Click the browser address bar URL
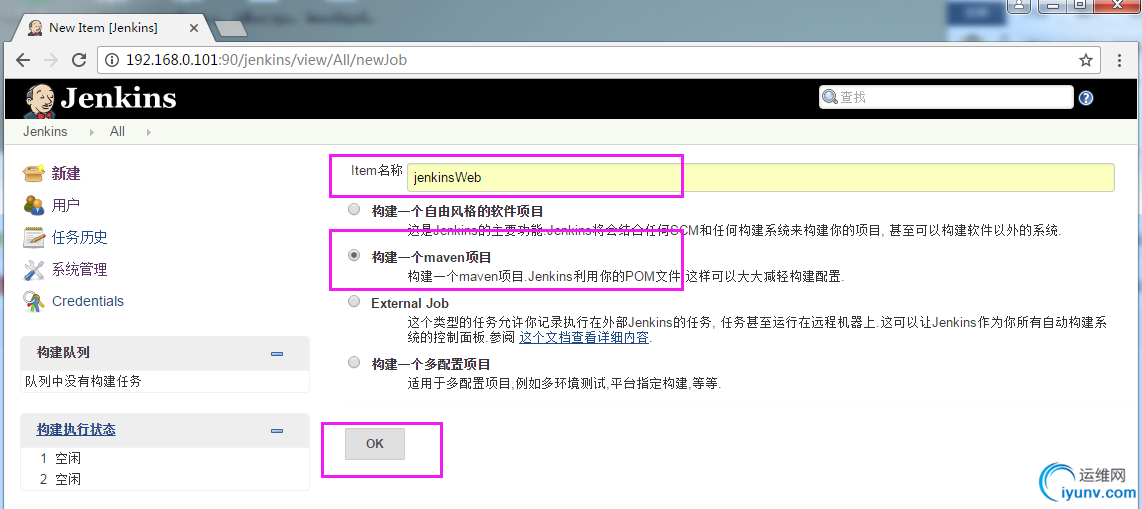Screen dimensions: 1142x509 coord(267,60)
